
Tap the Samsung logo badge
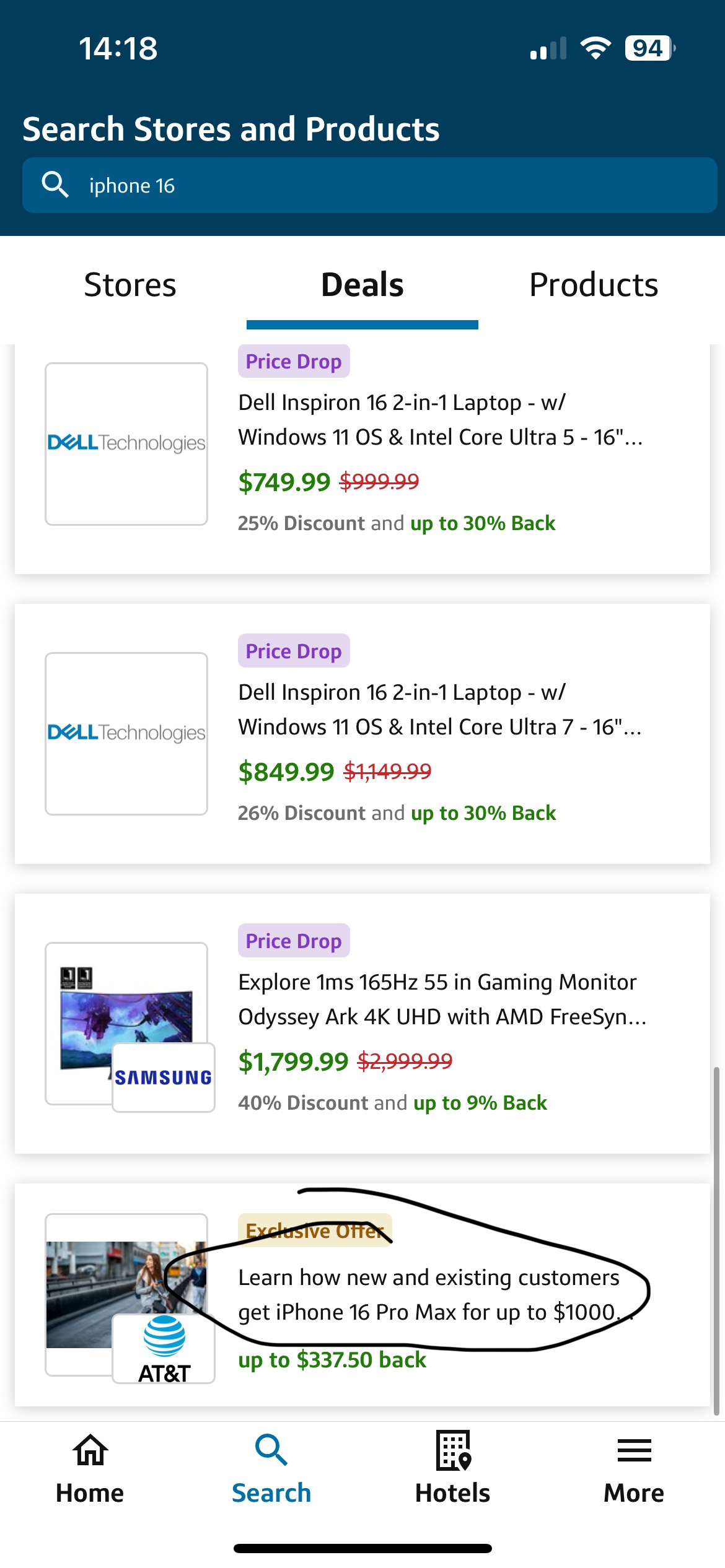(164, 1078)
